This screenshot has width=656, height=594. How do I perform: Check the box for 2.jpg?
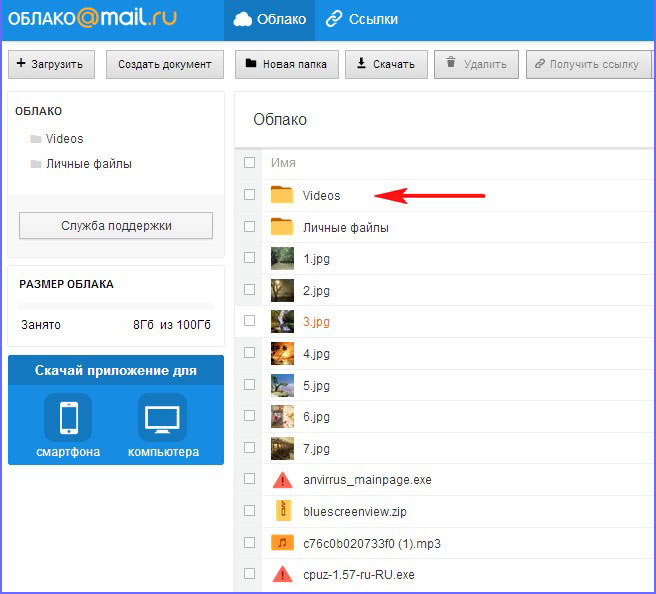(249, 289)
